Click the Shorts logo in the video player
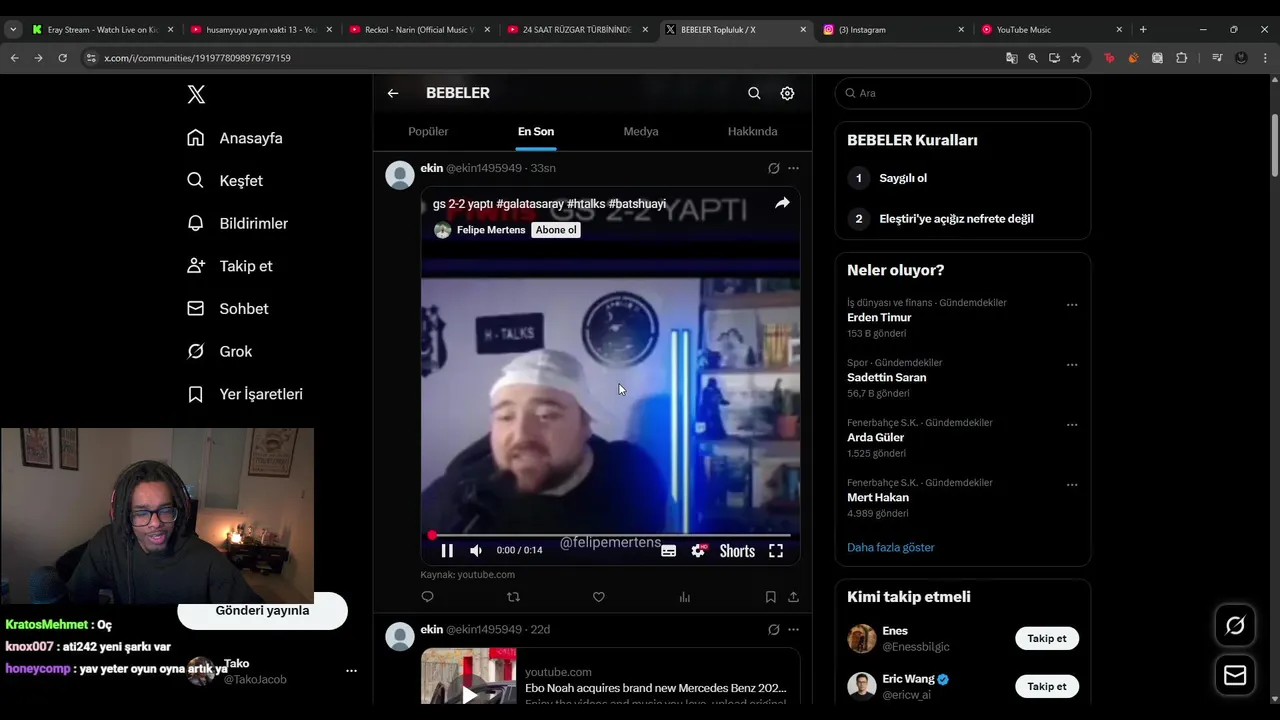The image size is (1280, 720). click(737, 551)
